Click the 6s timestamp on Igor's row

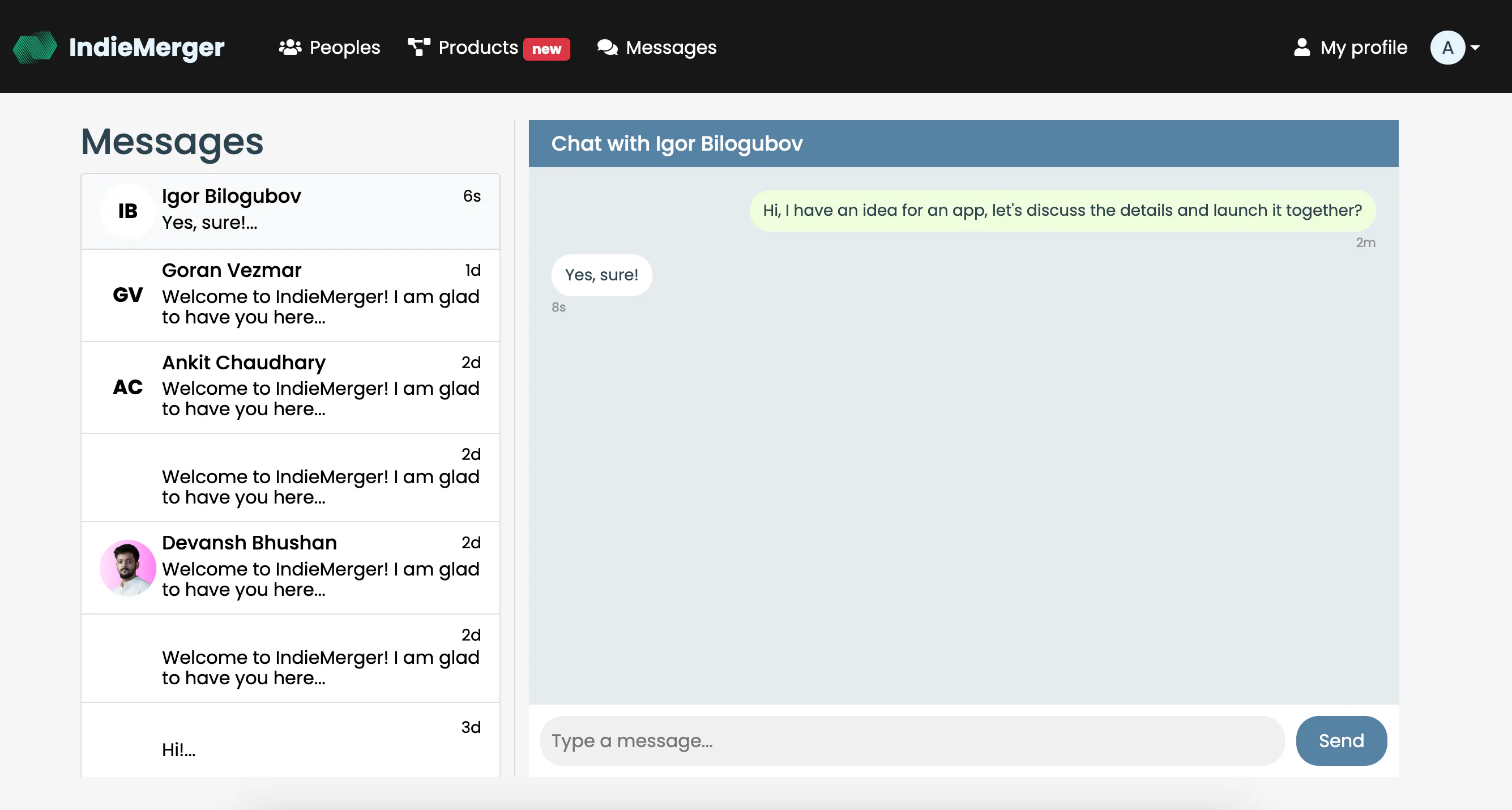pos(471,196)
